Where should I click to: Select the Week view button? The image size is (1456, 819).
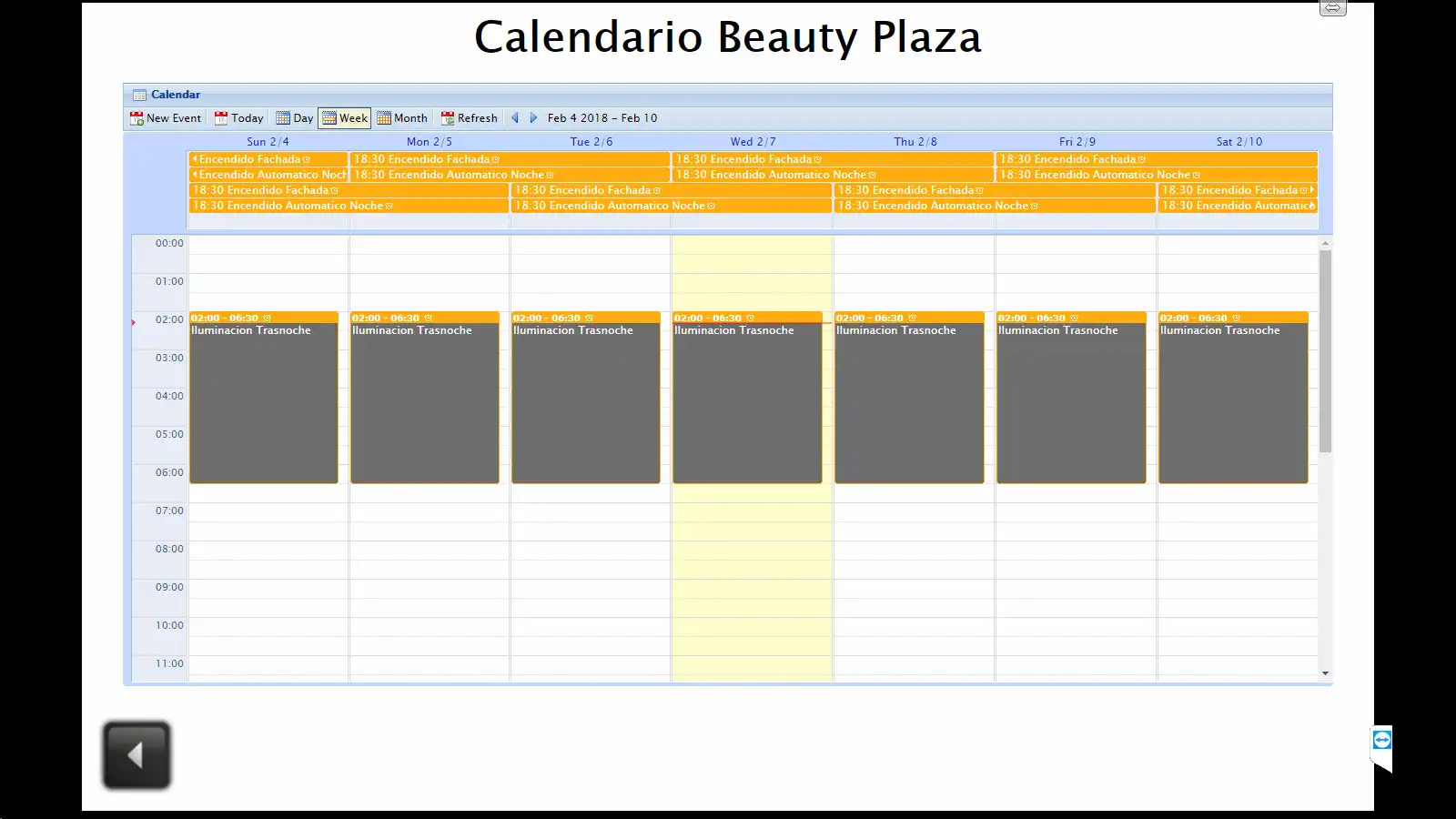tap(345, 118)
